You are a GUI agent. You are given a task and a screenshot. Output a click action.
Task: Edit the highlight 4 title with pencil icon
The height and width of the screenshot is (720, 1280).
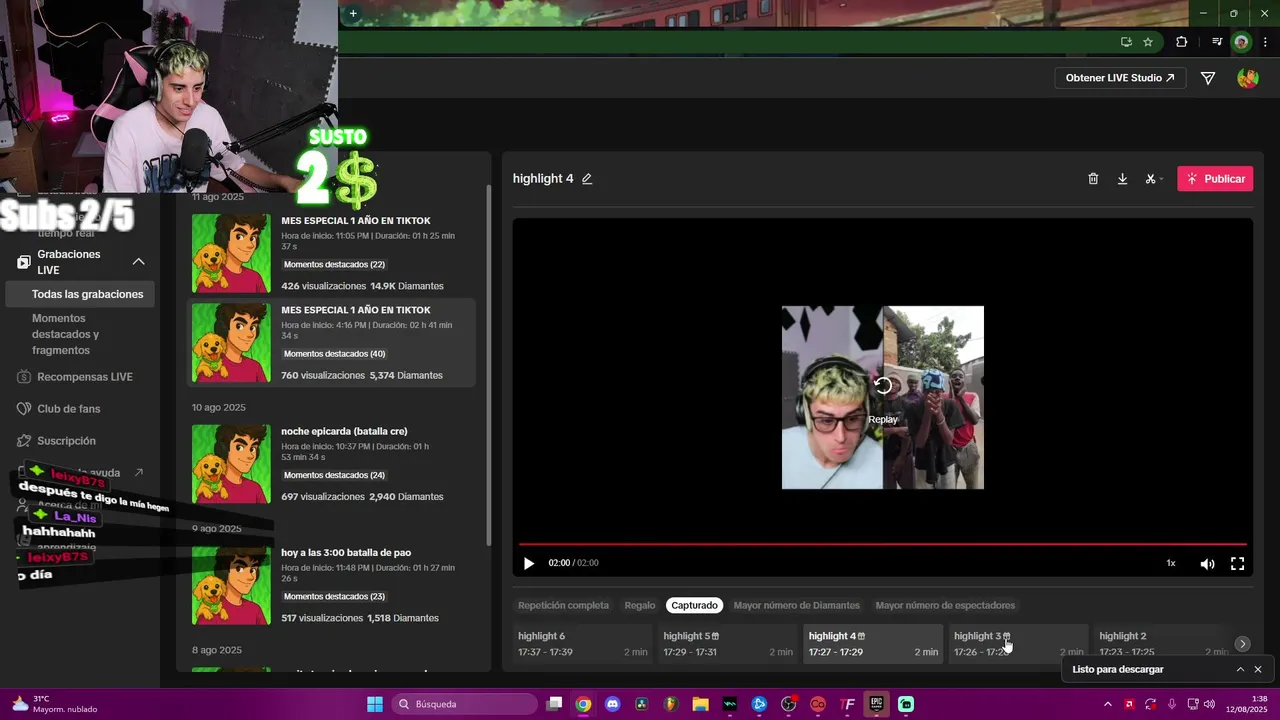587,179
